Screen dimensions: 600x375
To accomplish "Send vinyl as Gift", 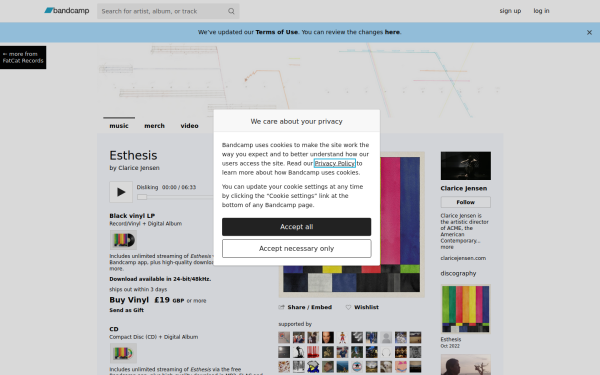I will [127, 310].
